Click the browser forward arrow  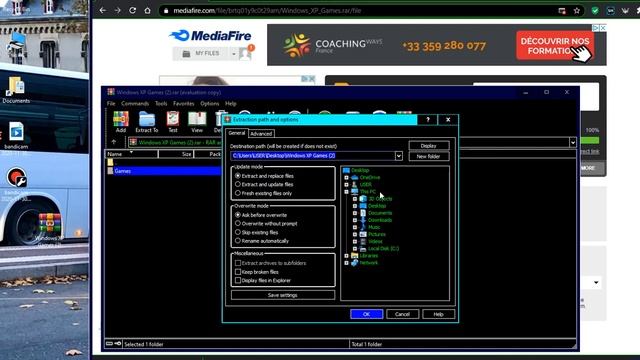[x=118, y=11]
